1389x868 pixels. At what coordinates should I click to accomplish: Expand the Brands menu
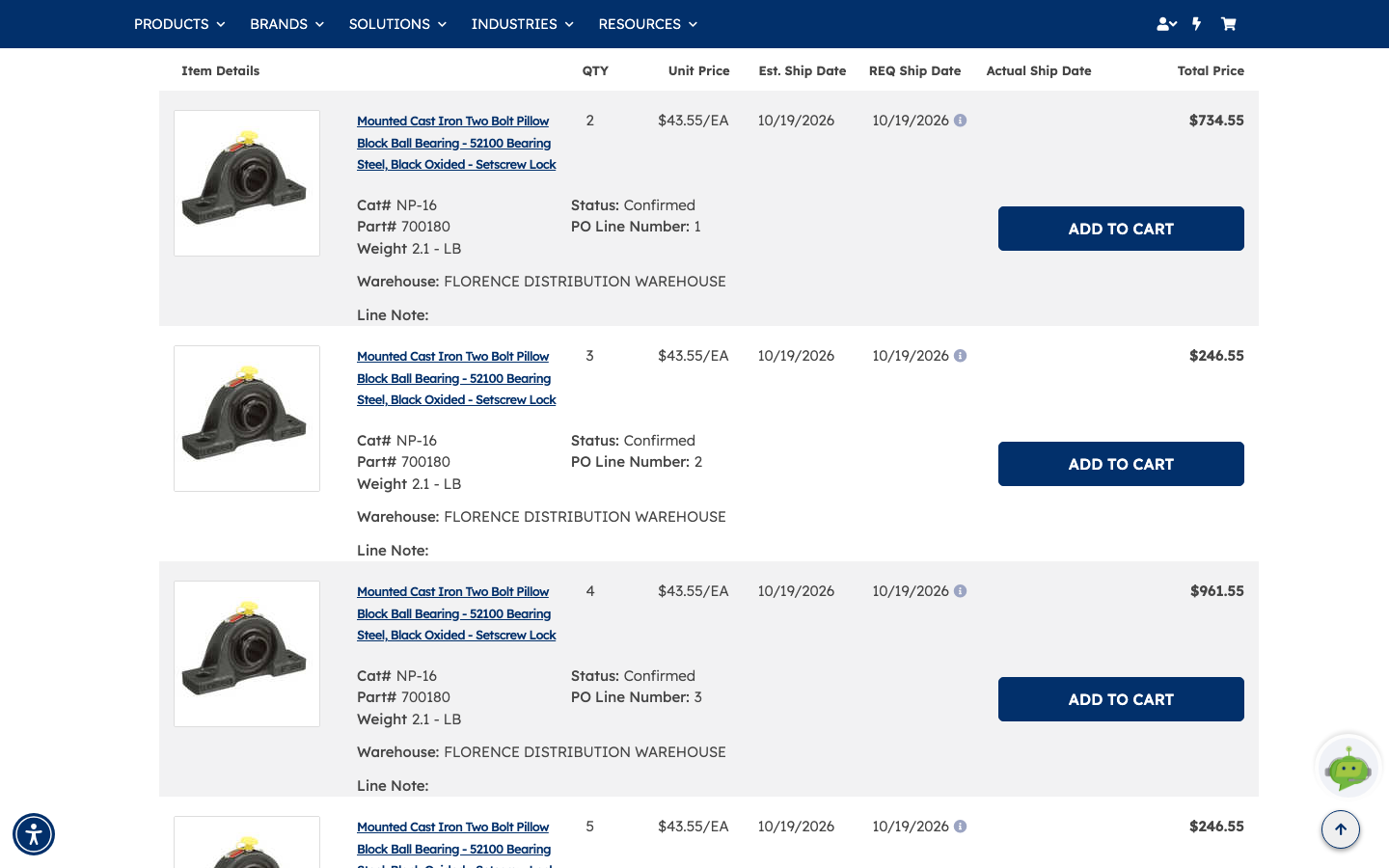pos(286,24)
